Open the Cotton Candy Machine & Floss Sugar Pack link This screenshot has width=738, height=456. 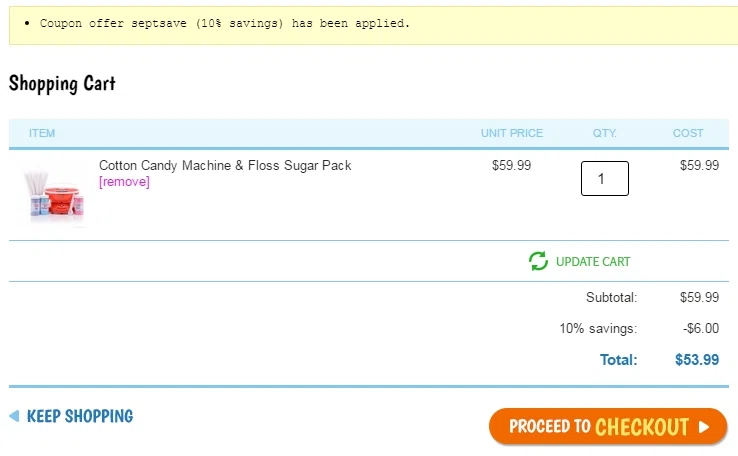(225, 165)
